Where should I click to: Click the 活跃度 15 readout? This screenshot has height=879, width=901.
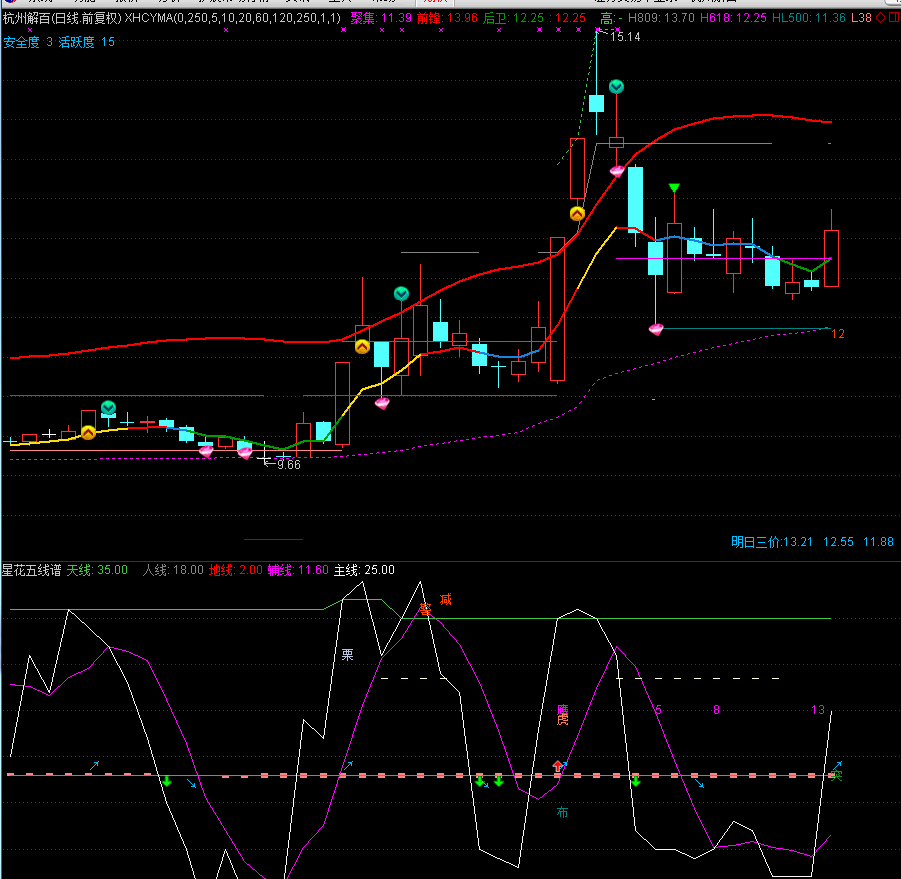click(87, 42)
